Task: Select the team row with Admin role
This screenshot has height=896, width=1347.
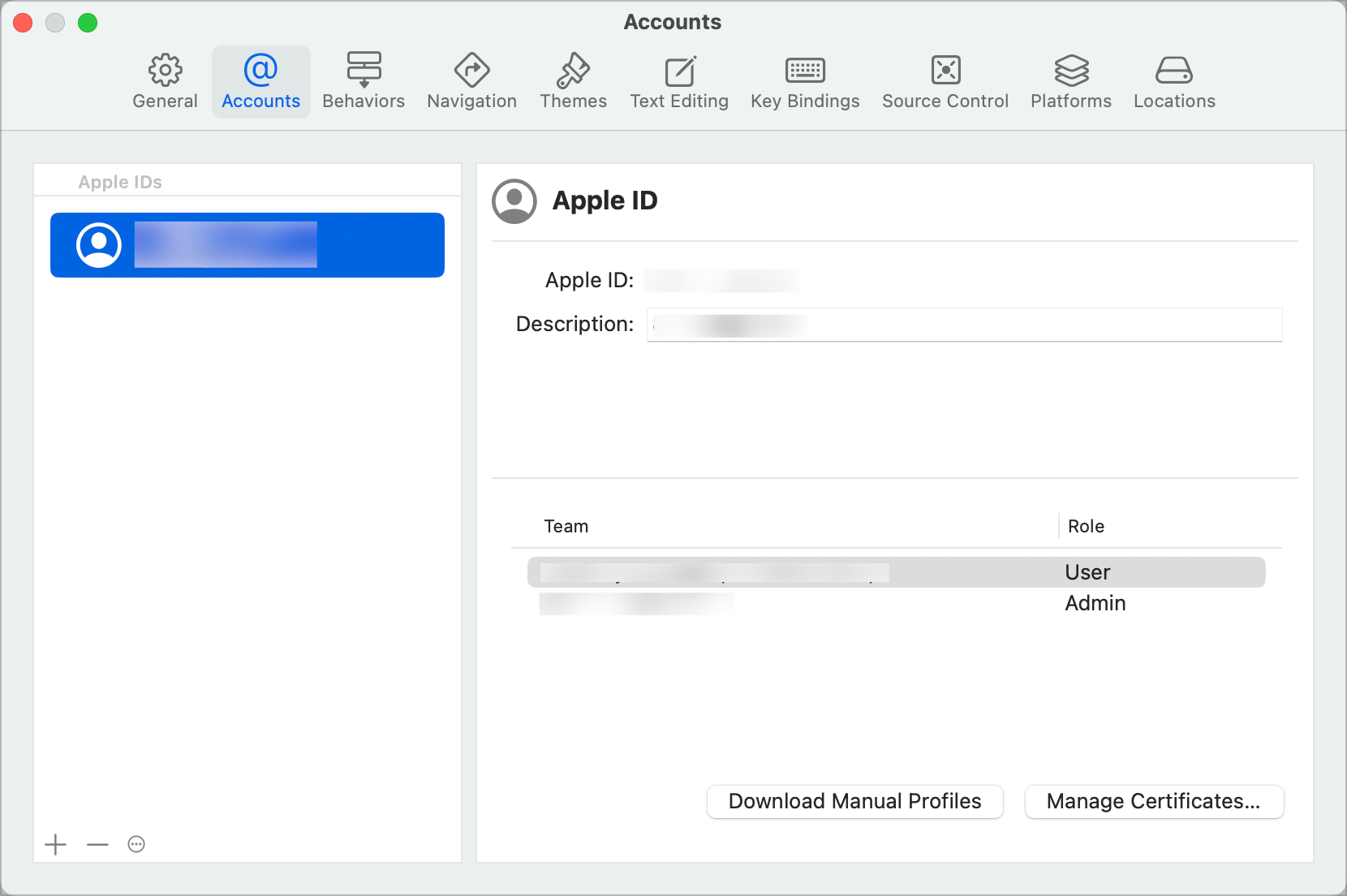Action: (x=897, y=603)
